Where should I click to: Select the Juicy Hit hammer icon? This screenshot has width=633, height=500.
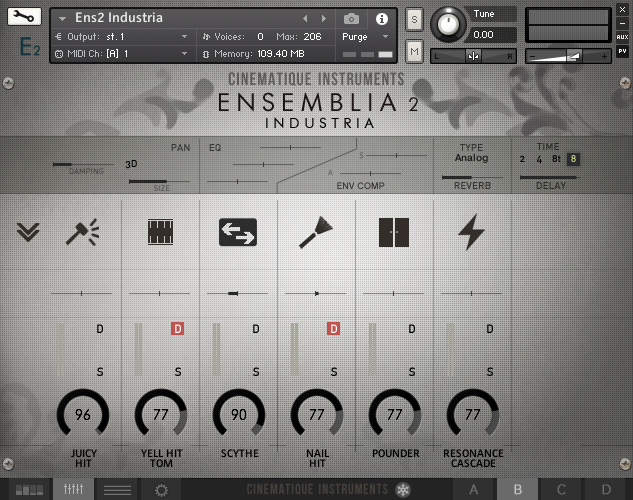[x=82, y=232]
